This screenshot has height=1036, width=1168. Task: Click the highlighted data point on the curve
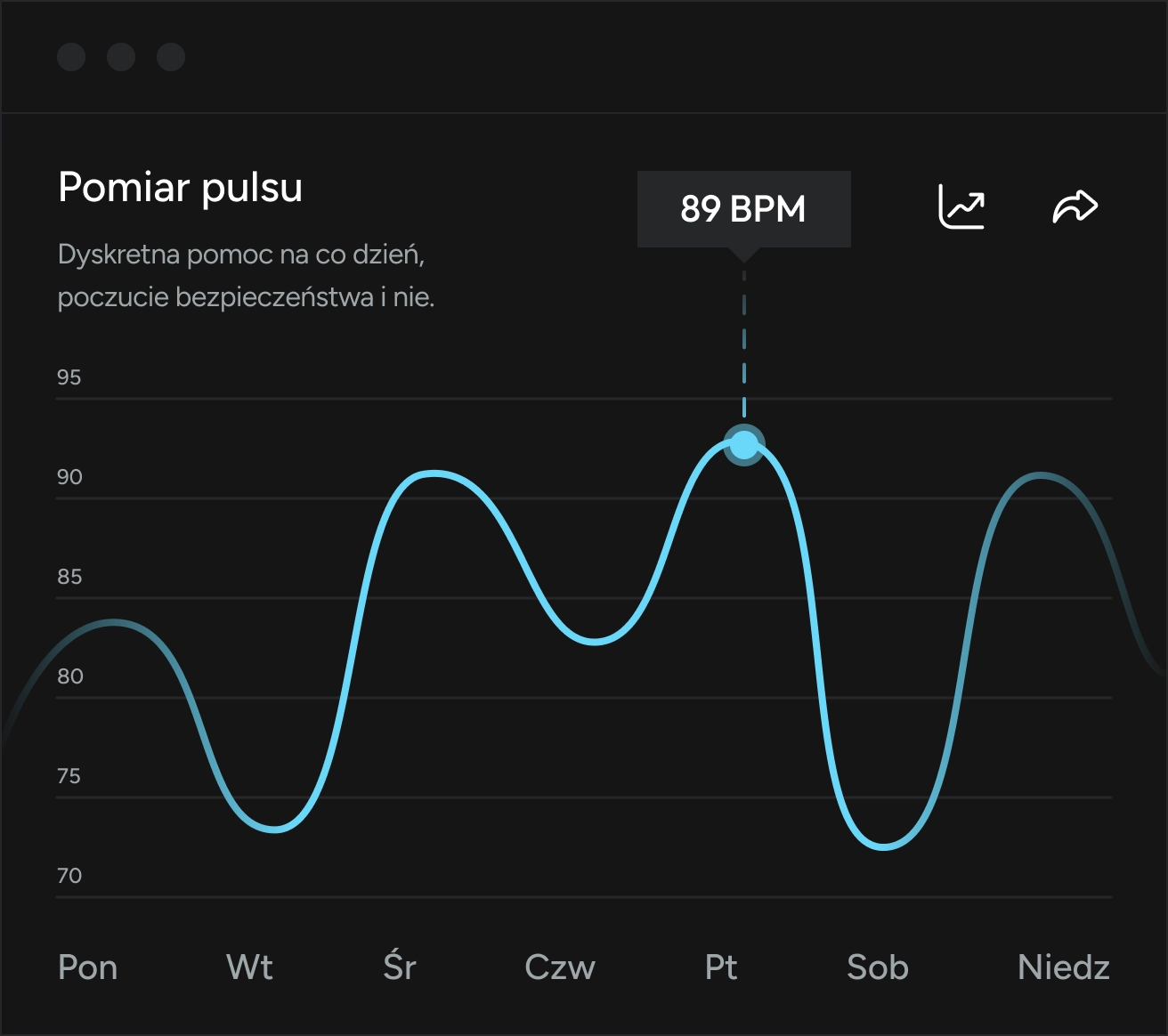tap(744, 445)
